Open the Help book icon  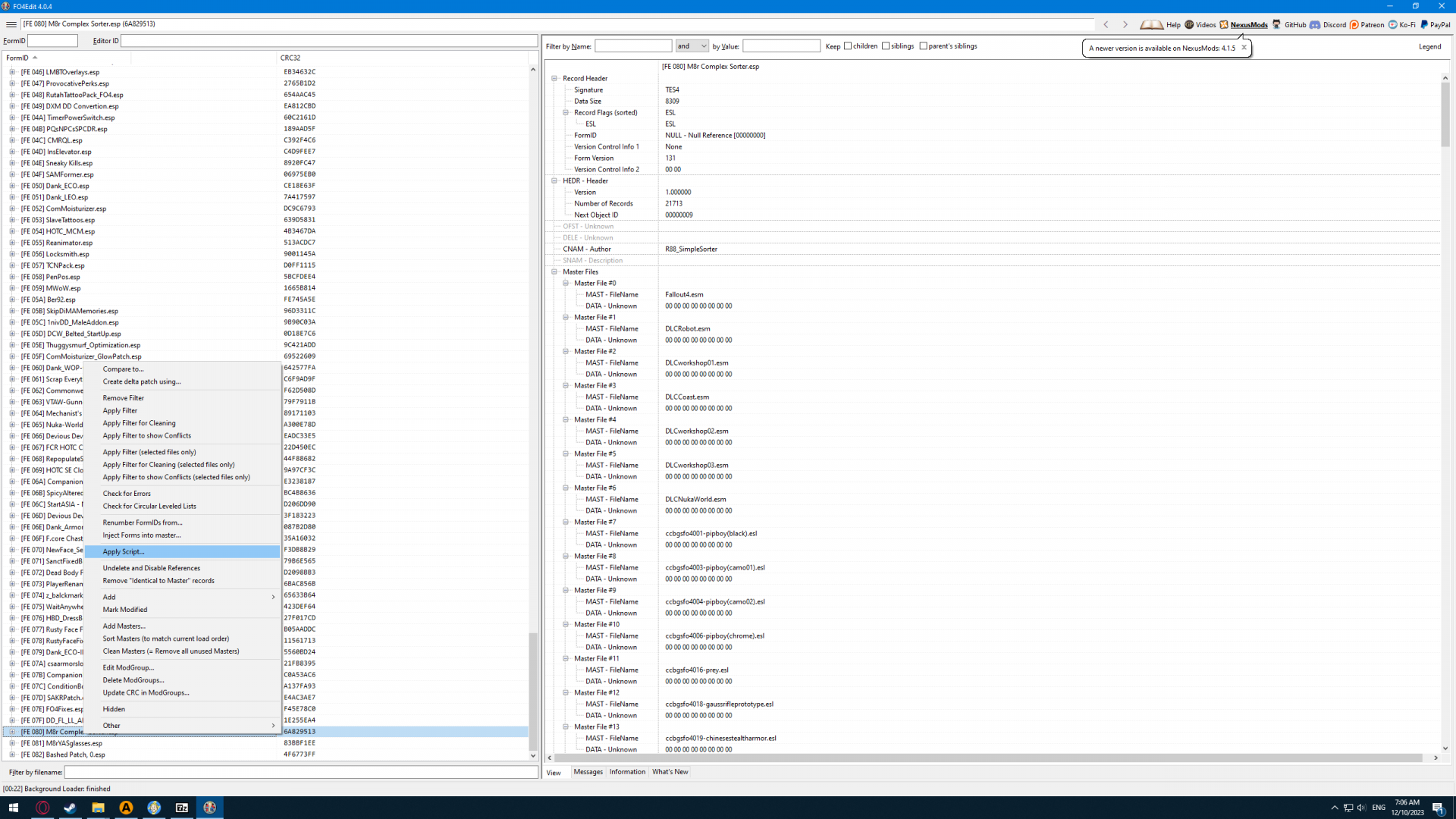(x=1151, y=25)
